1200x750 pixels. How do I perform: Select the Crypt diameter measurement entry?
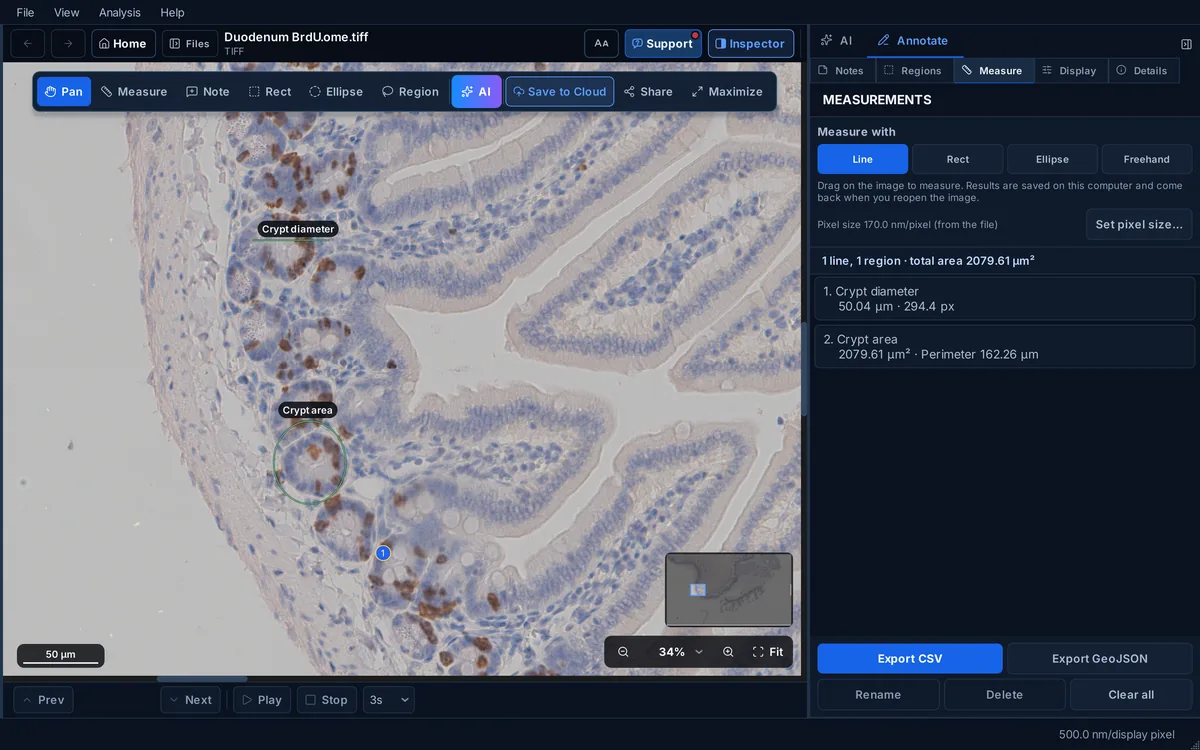pos(1005,299)
